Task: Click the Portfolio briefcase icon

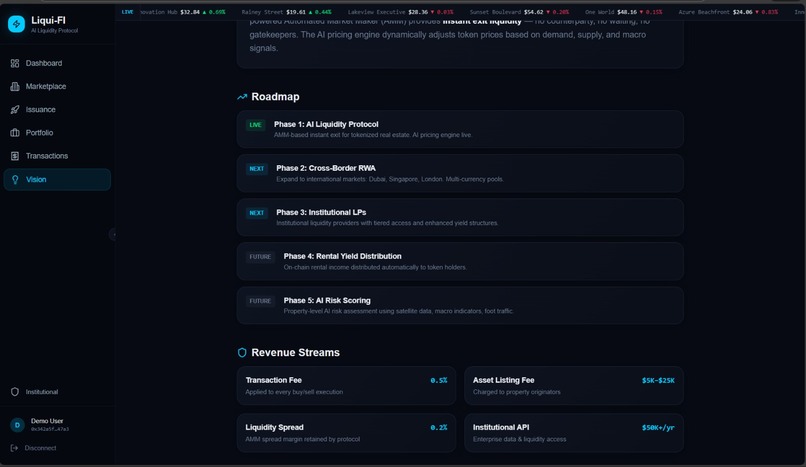Action: [15, 133]
